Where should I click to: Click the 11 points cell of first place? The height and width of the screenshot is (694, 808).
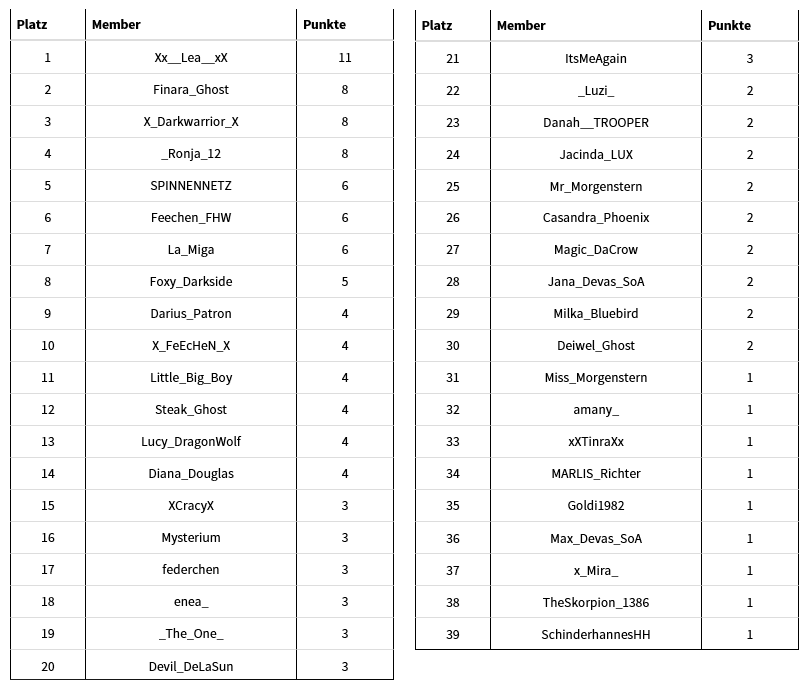345,58
